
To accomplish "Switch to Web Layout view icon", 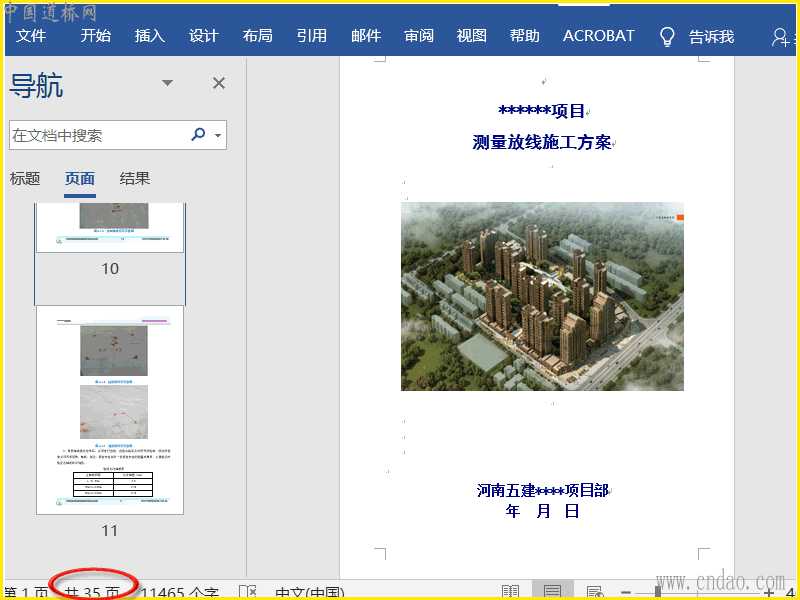I will pyautogui.click(x=594, y=593).
